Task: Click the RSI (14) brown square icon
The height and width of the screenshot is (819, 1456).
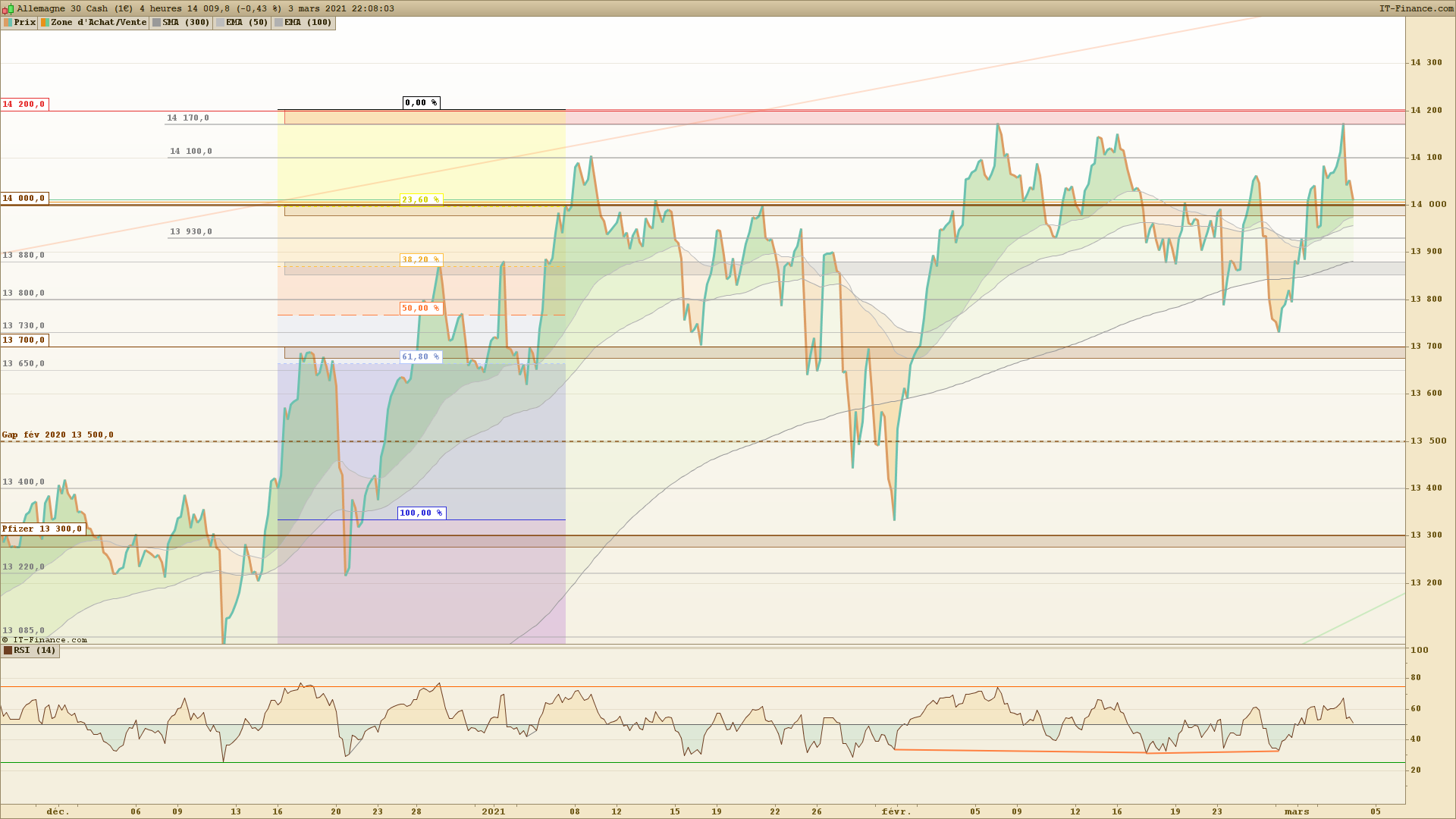Action: [x=8, y=651]
